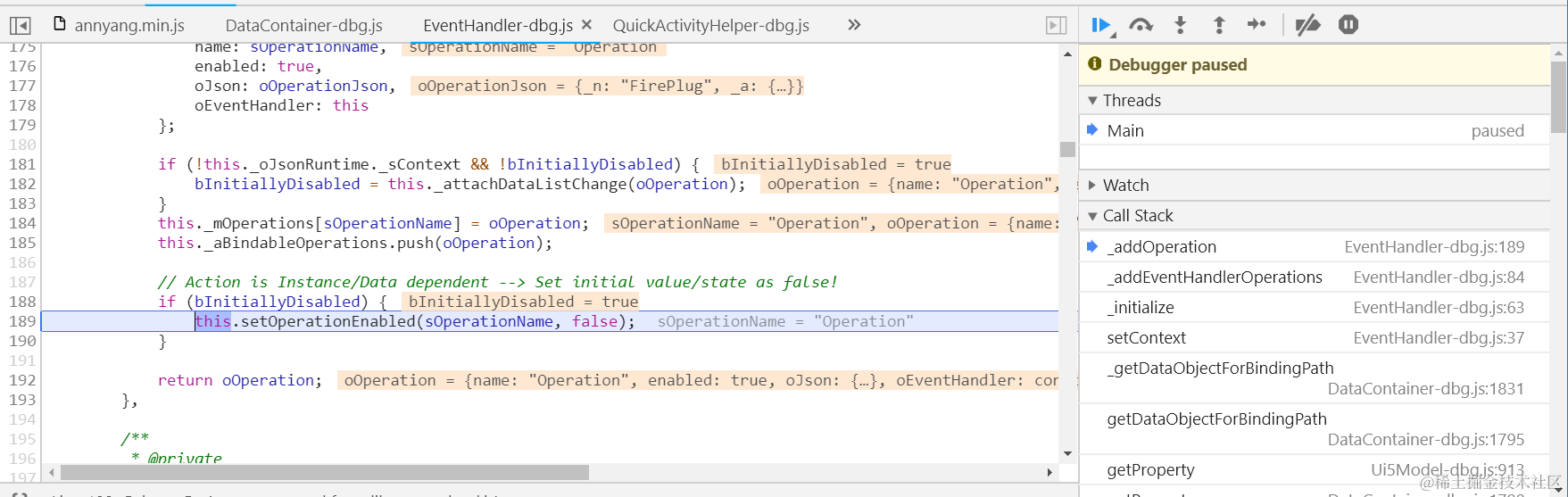1568x497 pixels.
Task: Open DataContainer-dbg.js:1795 source link
Action: 1426,439
